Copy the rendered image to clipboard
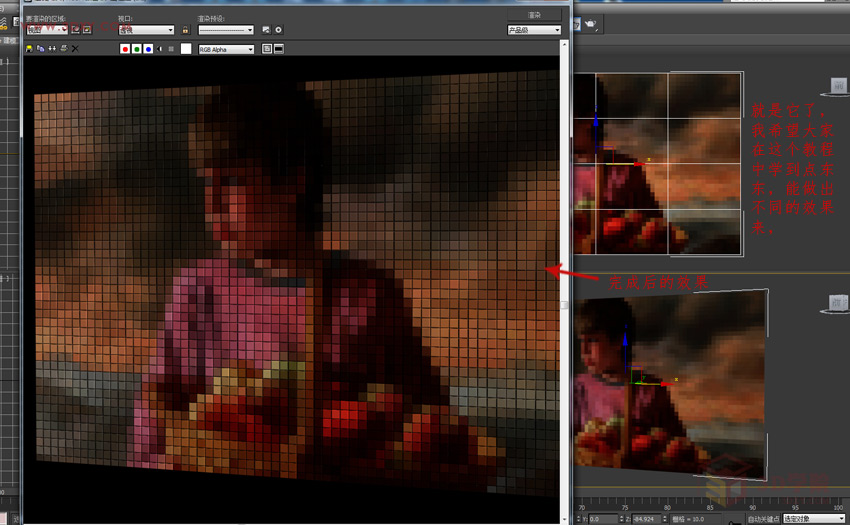Screen dimensions: 850x525 pos(41,49)
